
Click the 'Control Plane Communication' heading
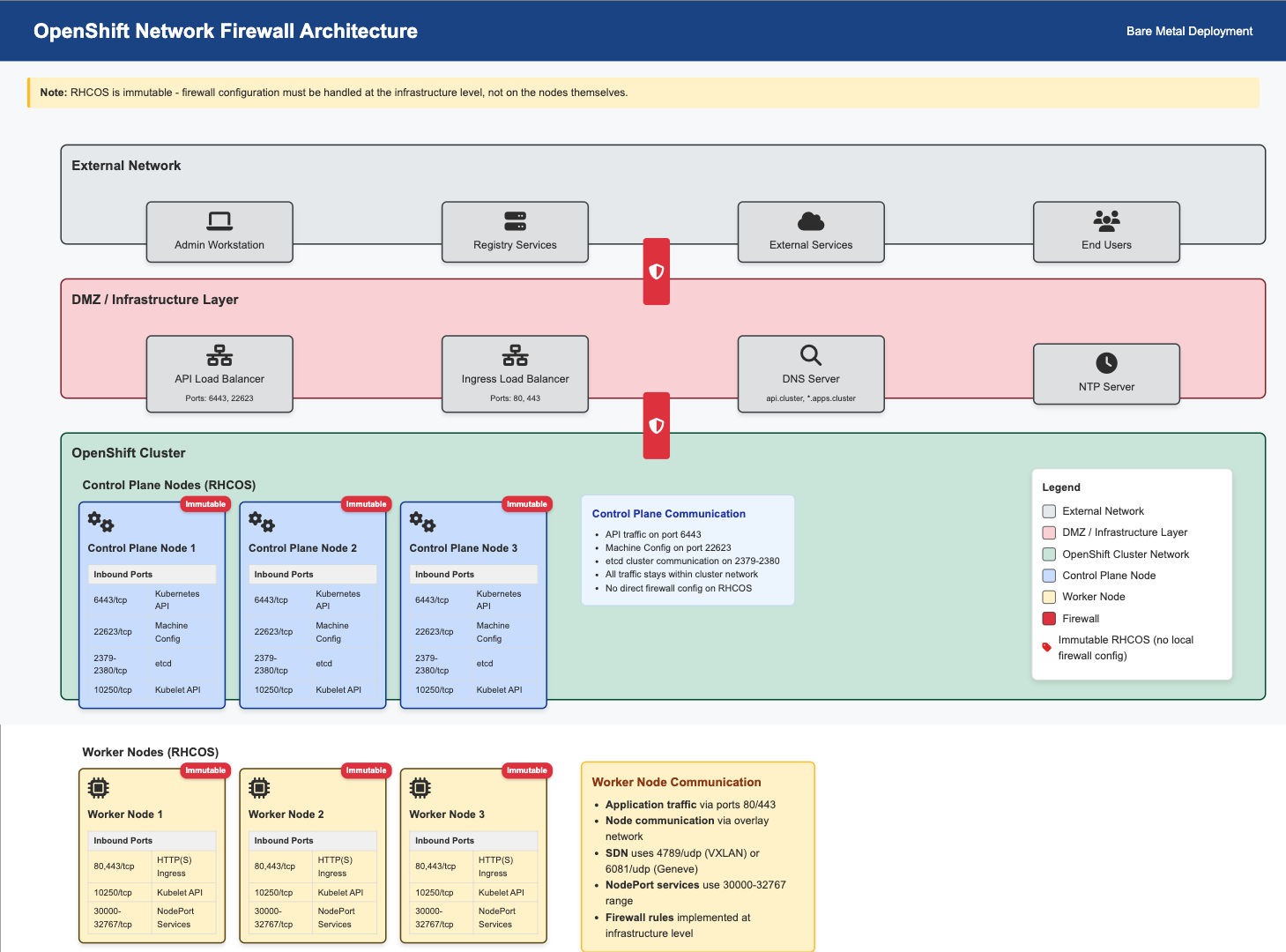669,514
